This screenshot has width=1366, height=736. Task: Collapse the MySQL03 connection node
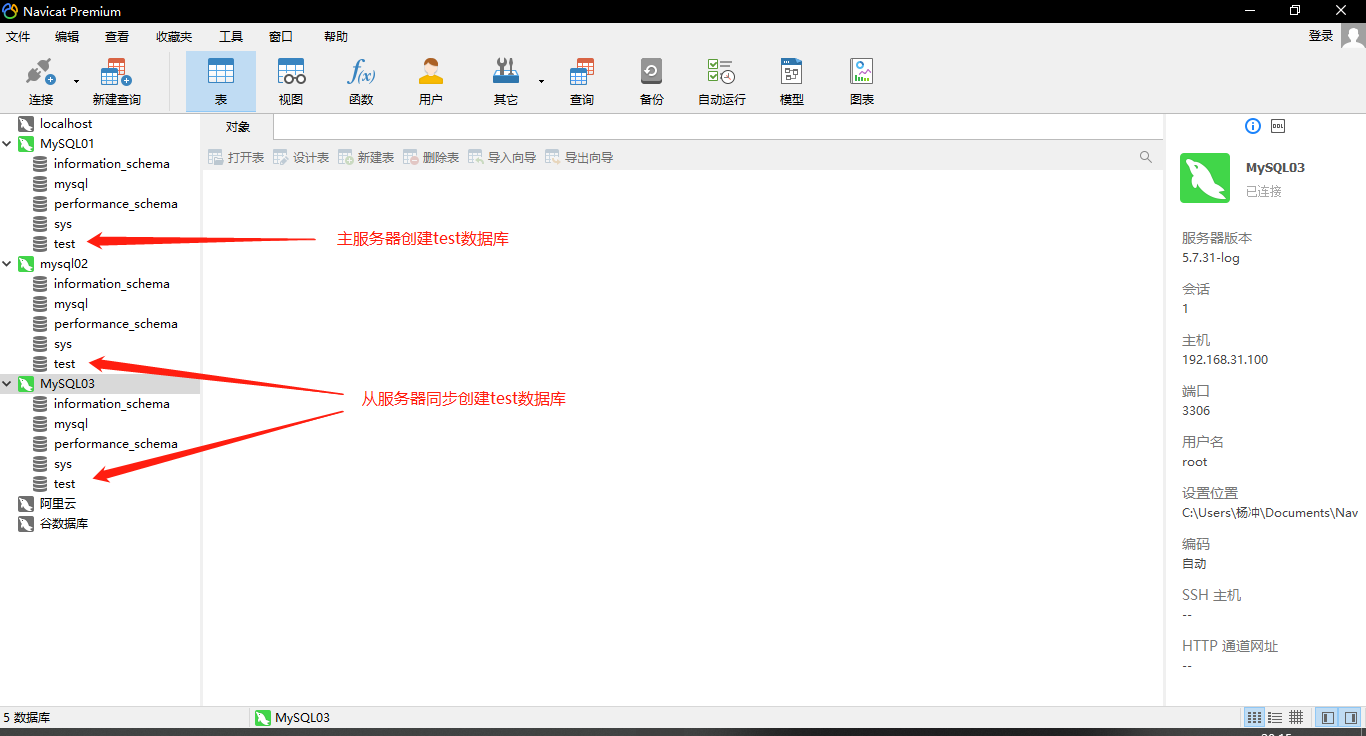pyautogui.click(x=7, y=384)
